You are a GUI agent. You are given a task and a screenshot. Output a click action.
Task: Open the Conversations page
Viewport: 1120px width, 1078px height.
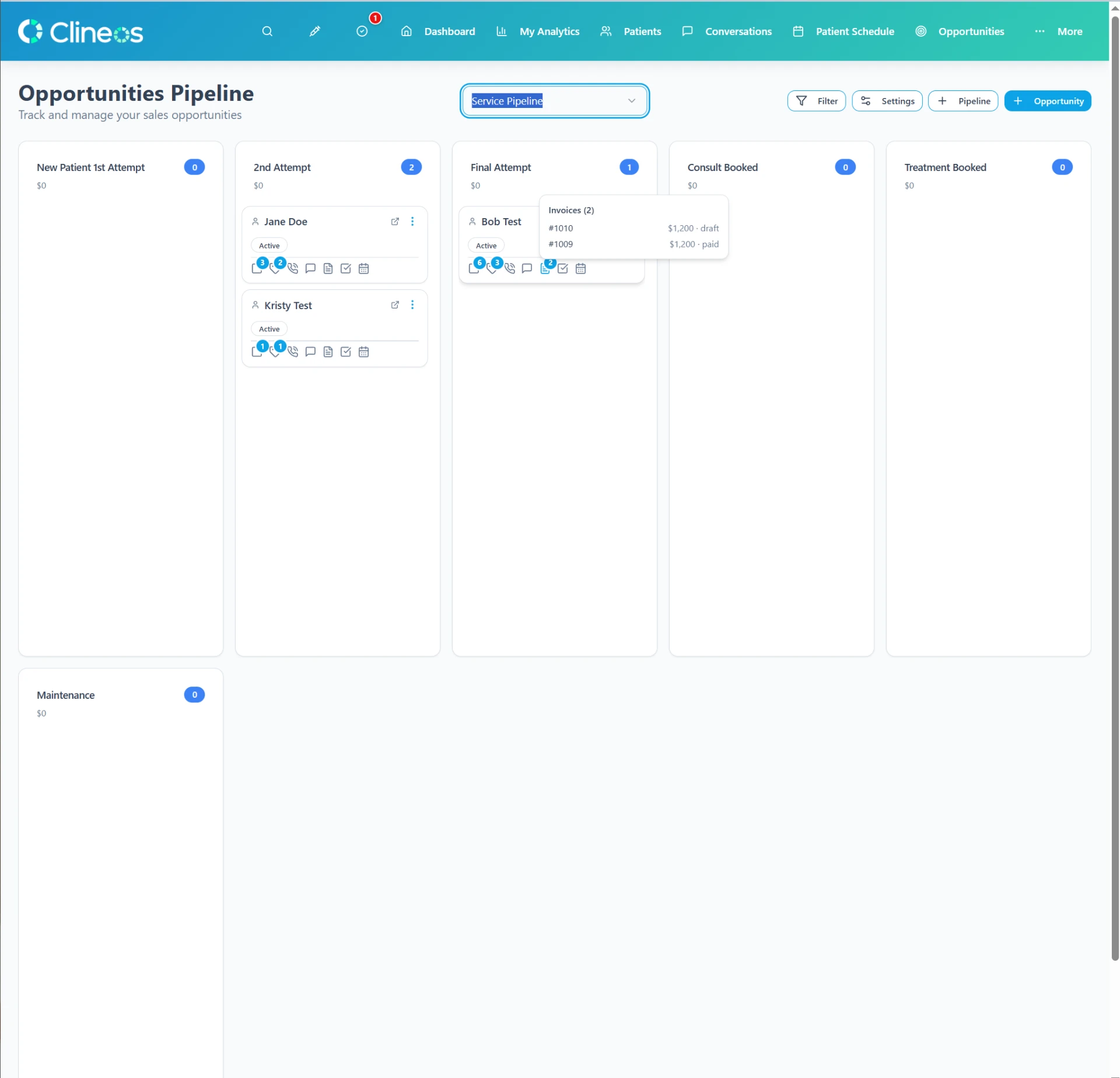tap(727, 32)
